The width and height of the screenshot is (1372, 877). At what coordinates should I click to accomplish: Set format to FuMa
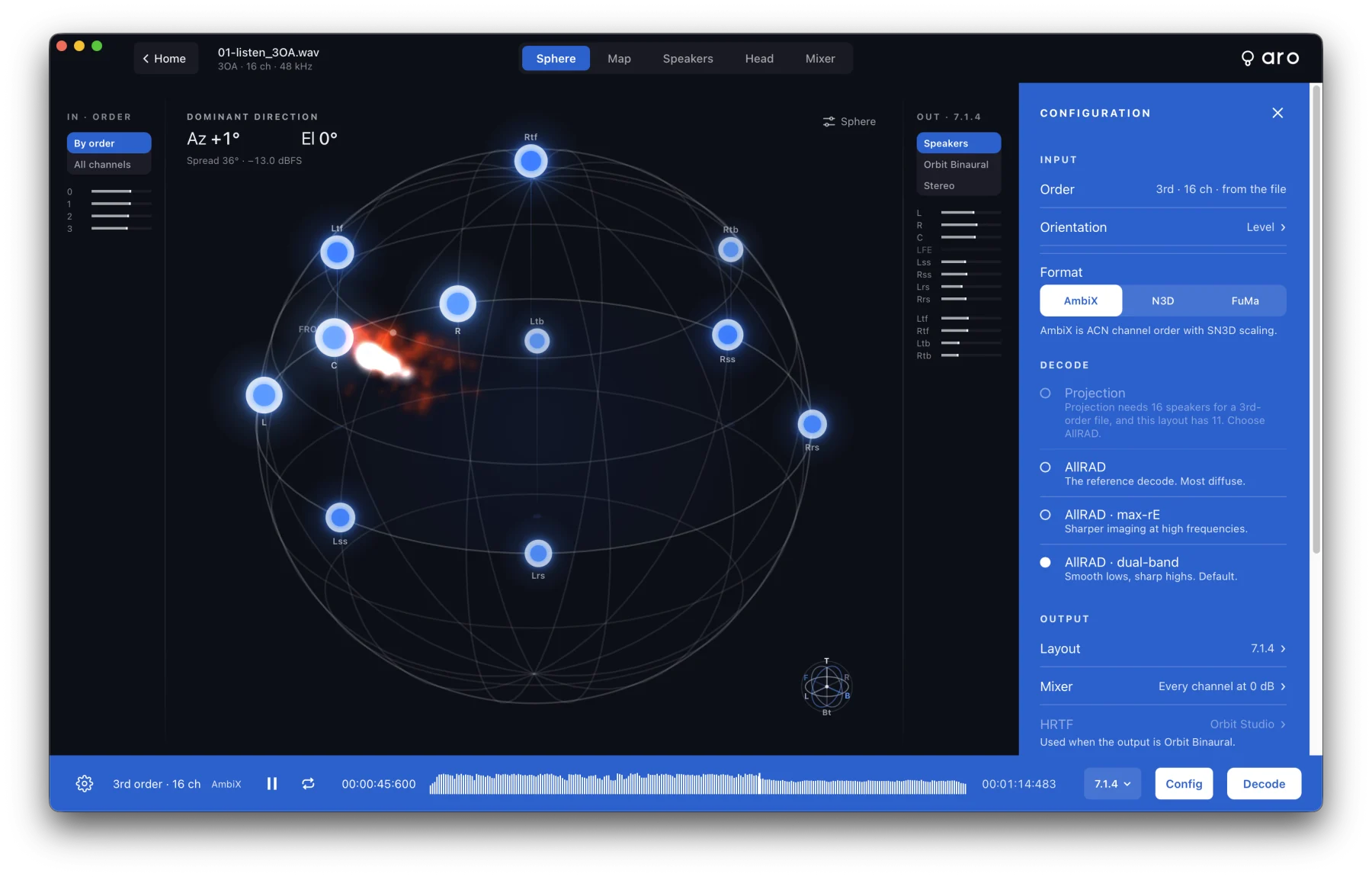1245,300
